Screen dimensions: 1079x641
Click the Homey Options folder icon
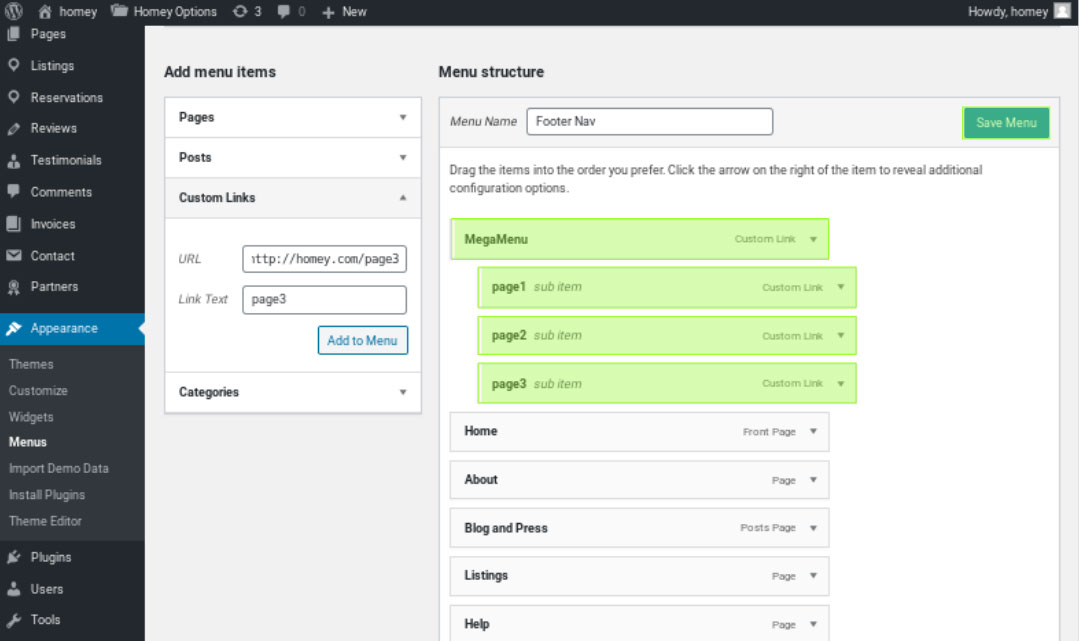119,11
